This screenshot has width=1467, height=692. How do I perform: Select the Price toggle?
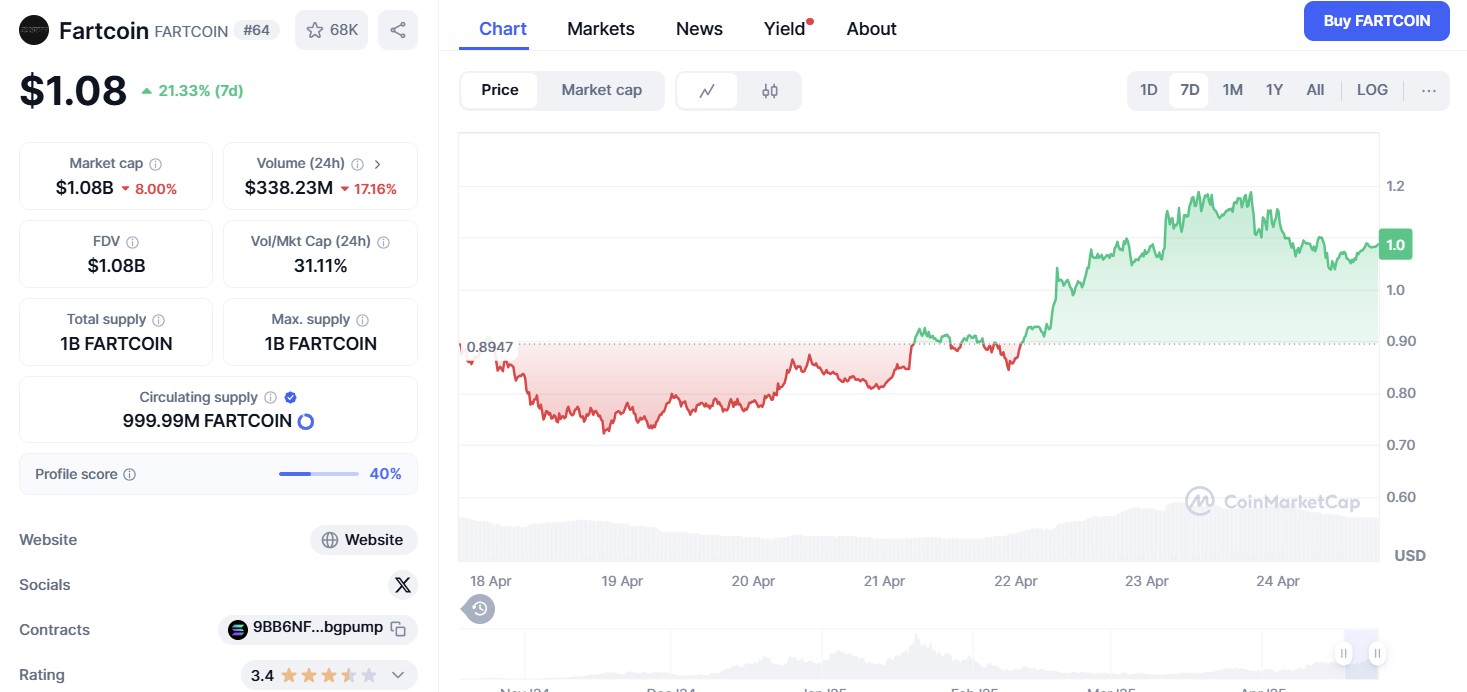[x=499, y=90]
